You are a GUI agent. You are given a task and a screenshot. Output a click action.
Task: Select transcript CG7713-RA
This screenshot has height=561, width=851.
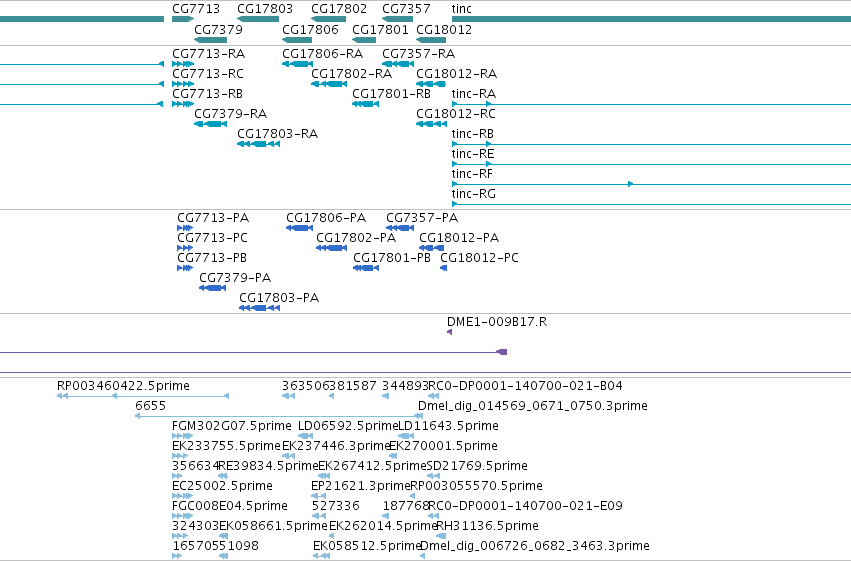pyautogui.click(x=183, y=64)
